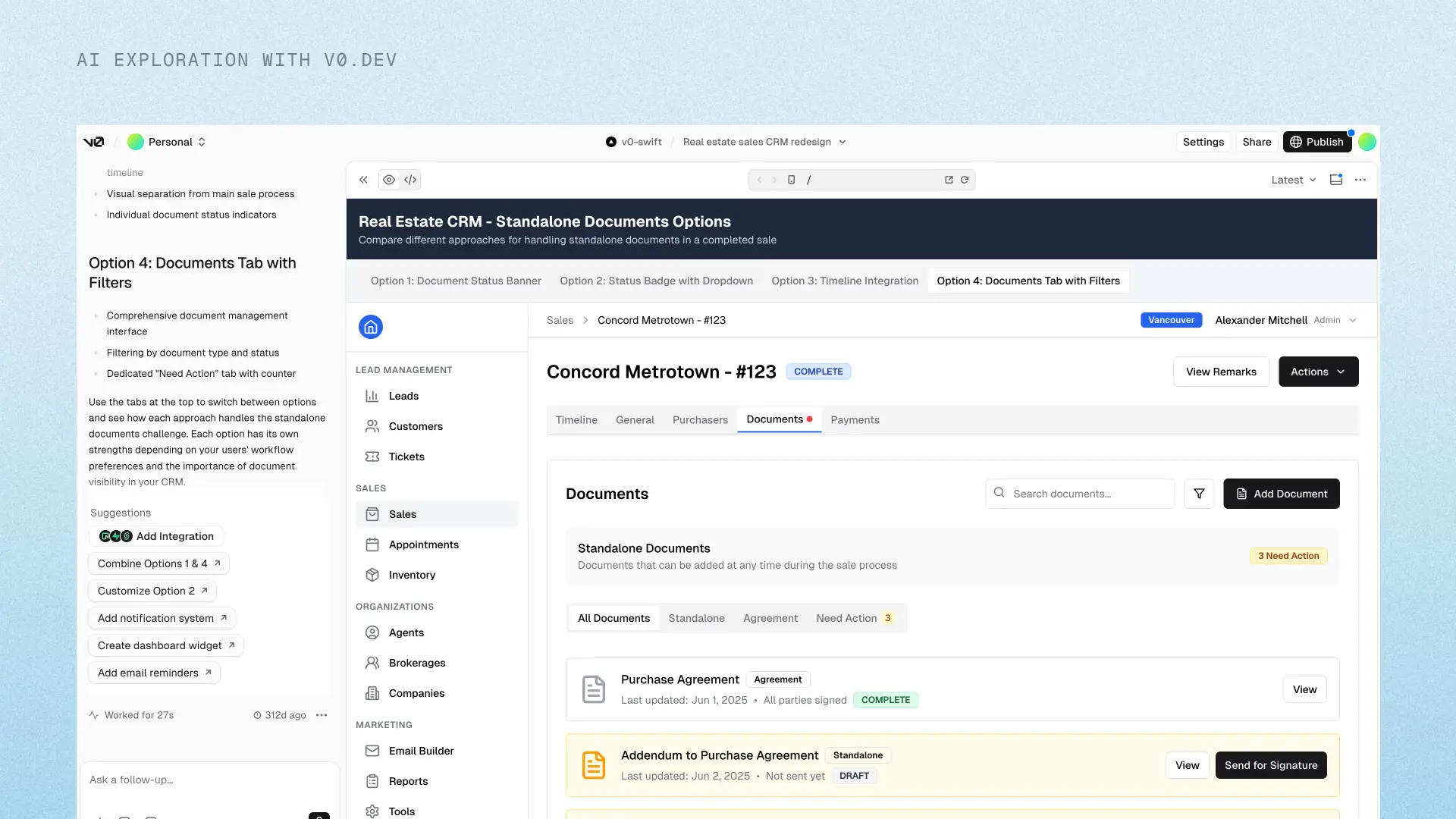Viewport: 1456px width, 819px height.
Task: Click the blue home logo icon
Action: tap(371, 327)
